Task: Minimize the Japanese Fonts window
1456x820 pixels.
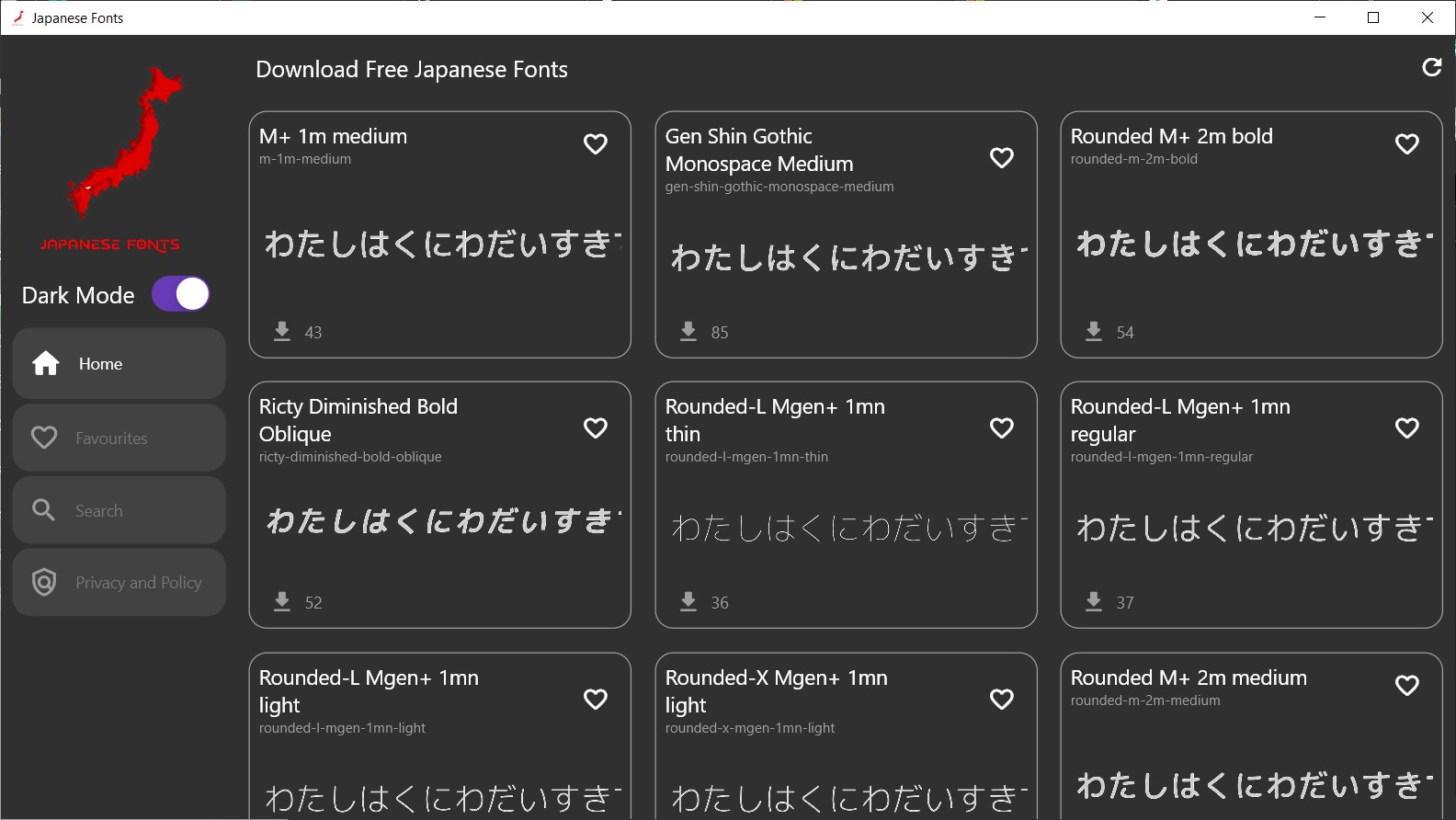Action: point(1320,17)
